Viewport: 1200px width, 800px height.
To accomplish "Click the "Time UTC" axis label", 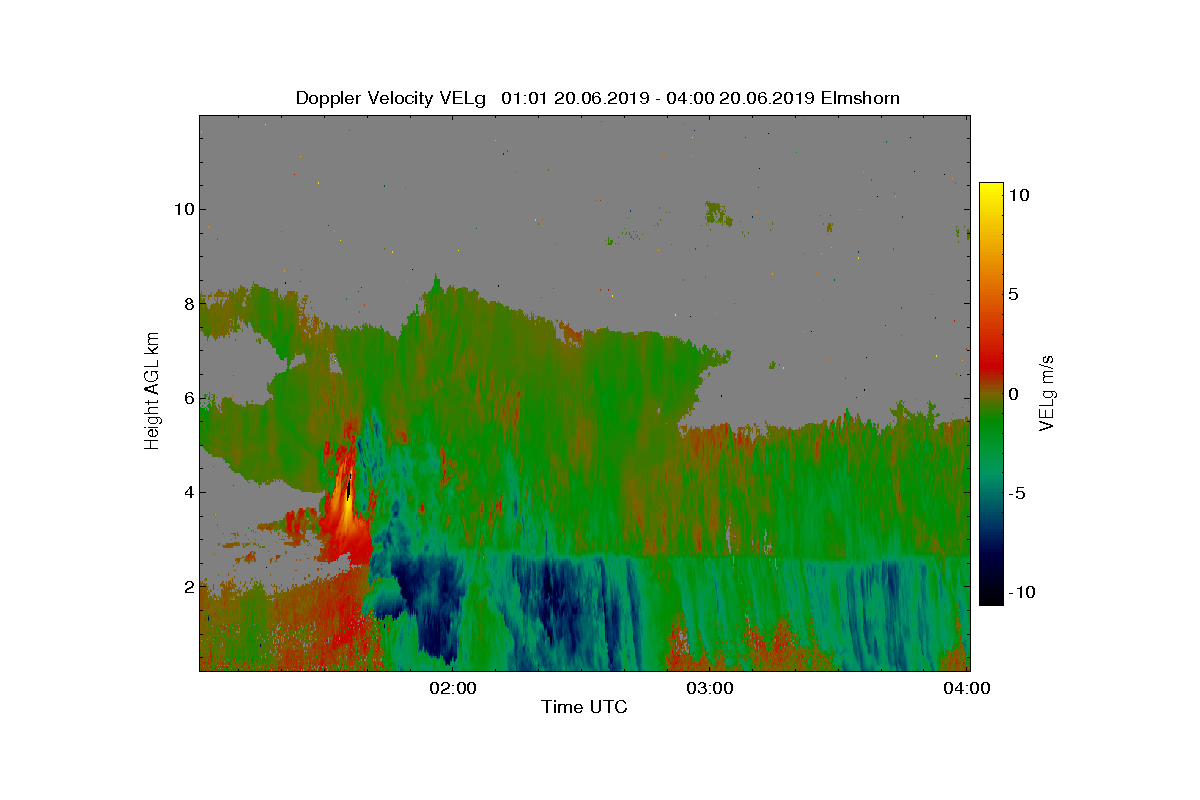I will pyautogui.click(x=584, y=708).
